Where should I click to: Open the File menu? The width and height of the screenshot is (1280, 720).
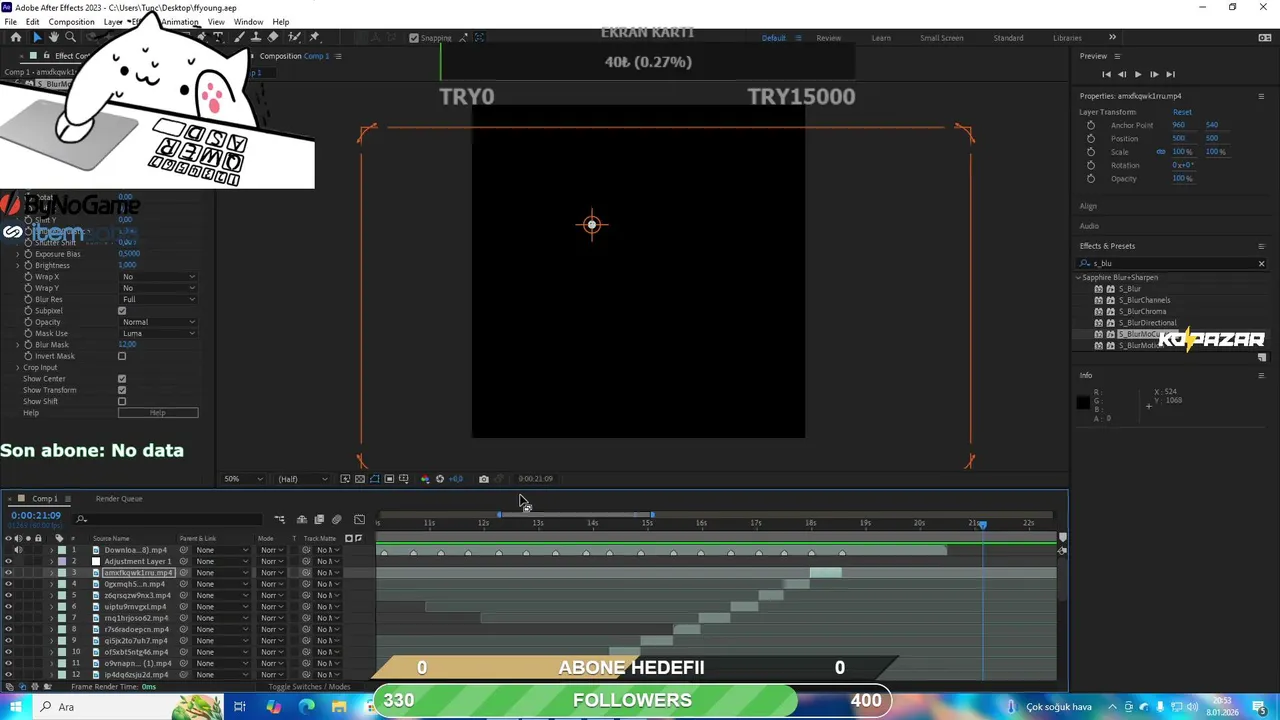10,22
